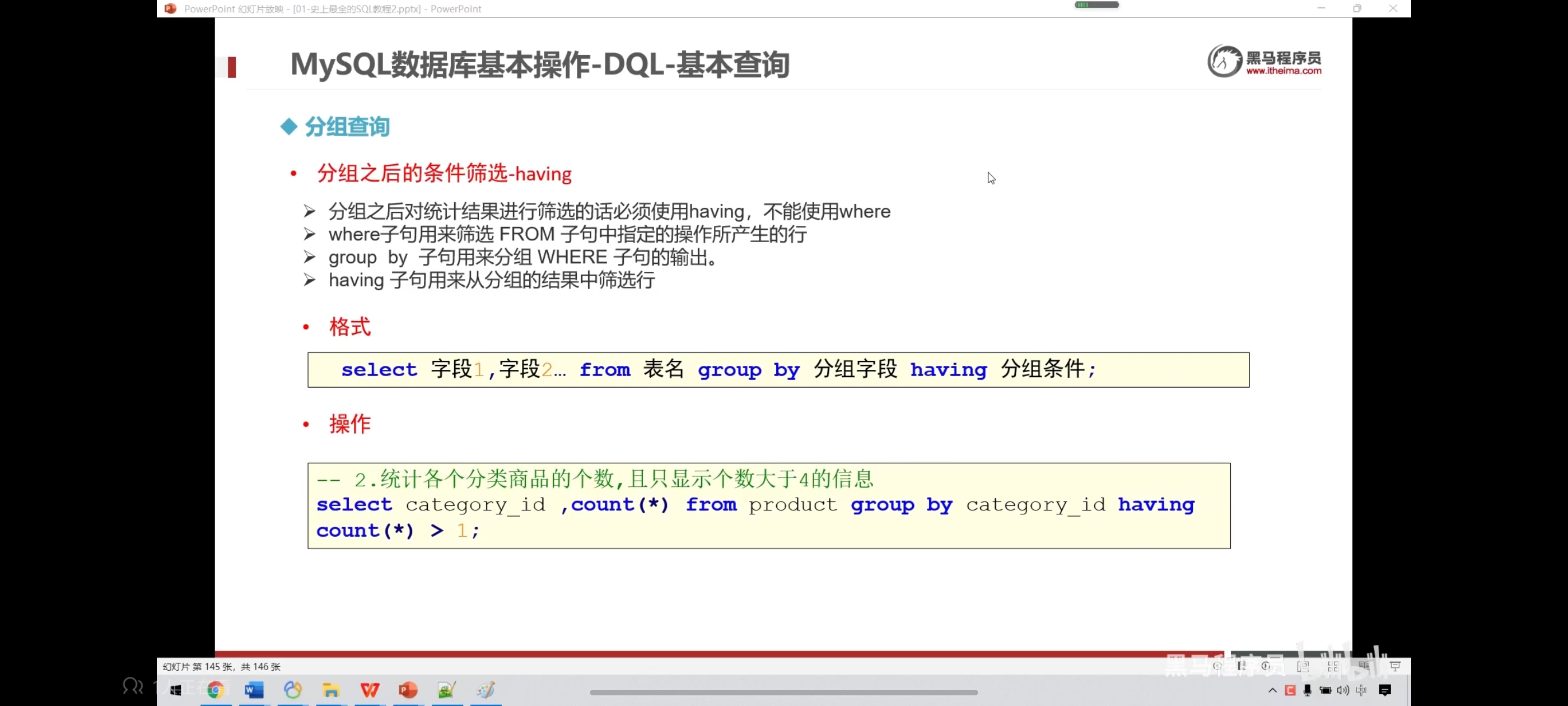
Task: Toggle microphone in system tray
Action: point(1308,690)
